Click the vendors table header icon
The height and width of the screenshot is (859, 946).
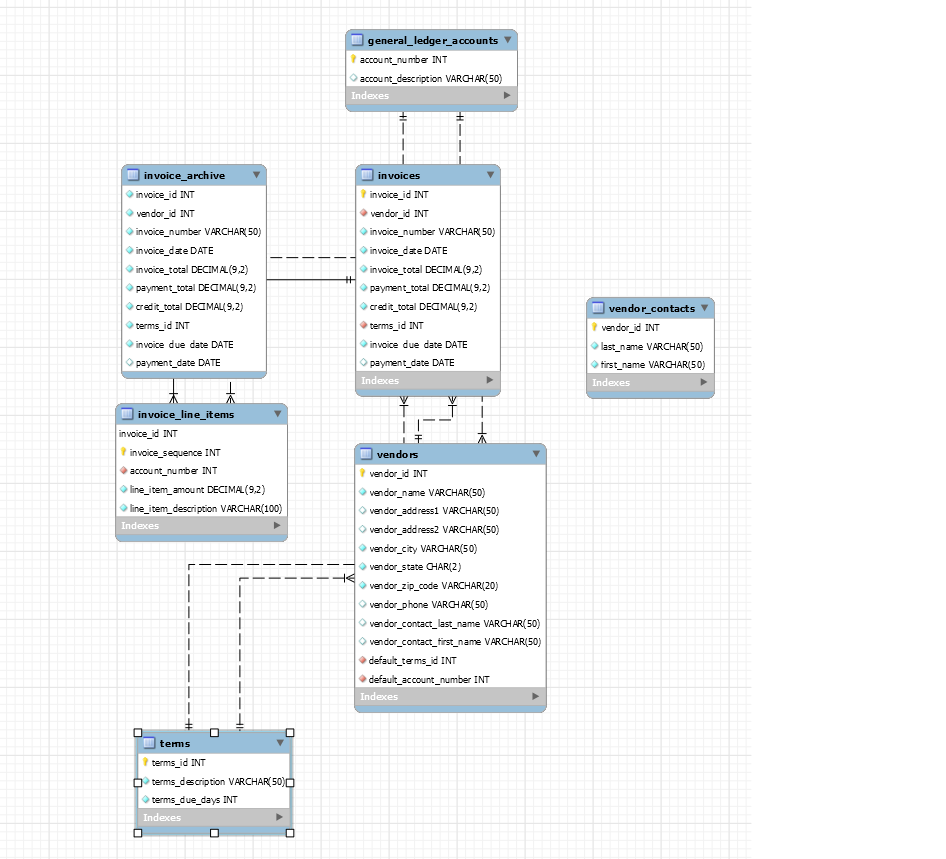[x=366, y=454]
